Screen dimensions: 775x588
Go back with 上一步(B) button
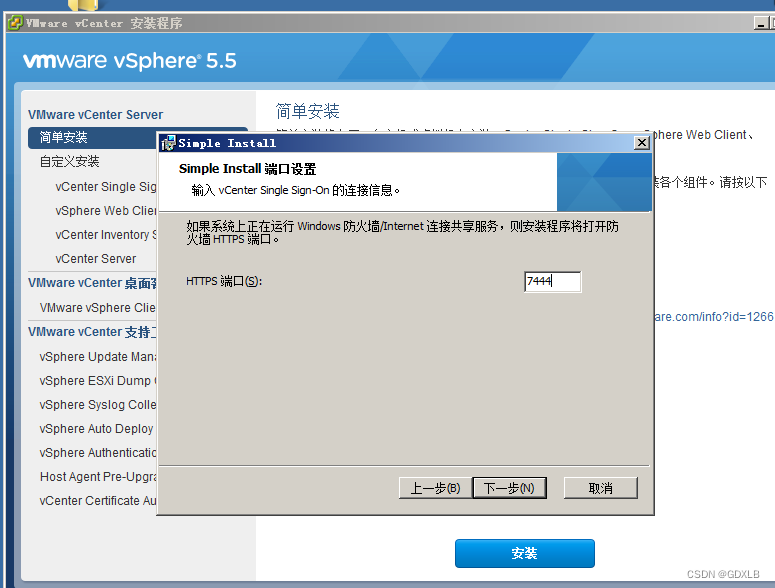435,488
